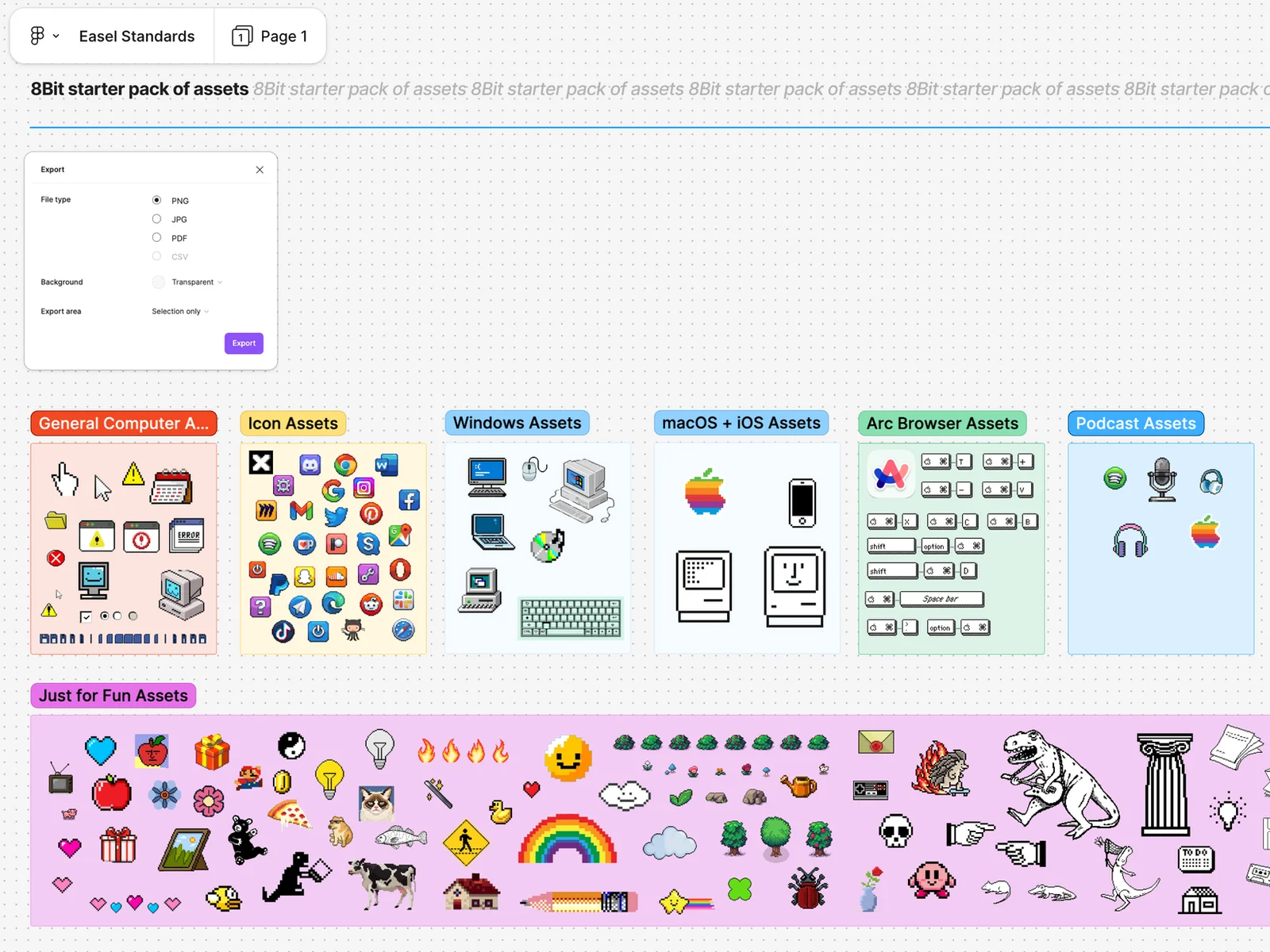Select the Windows Assets section label

[x=518, y=423]
